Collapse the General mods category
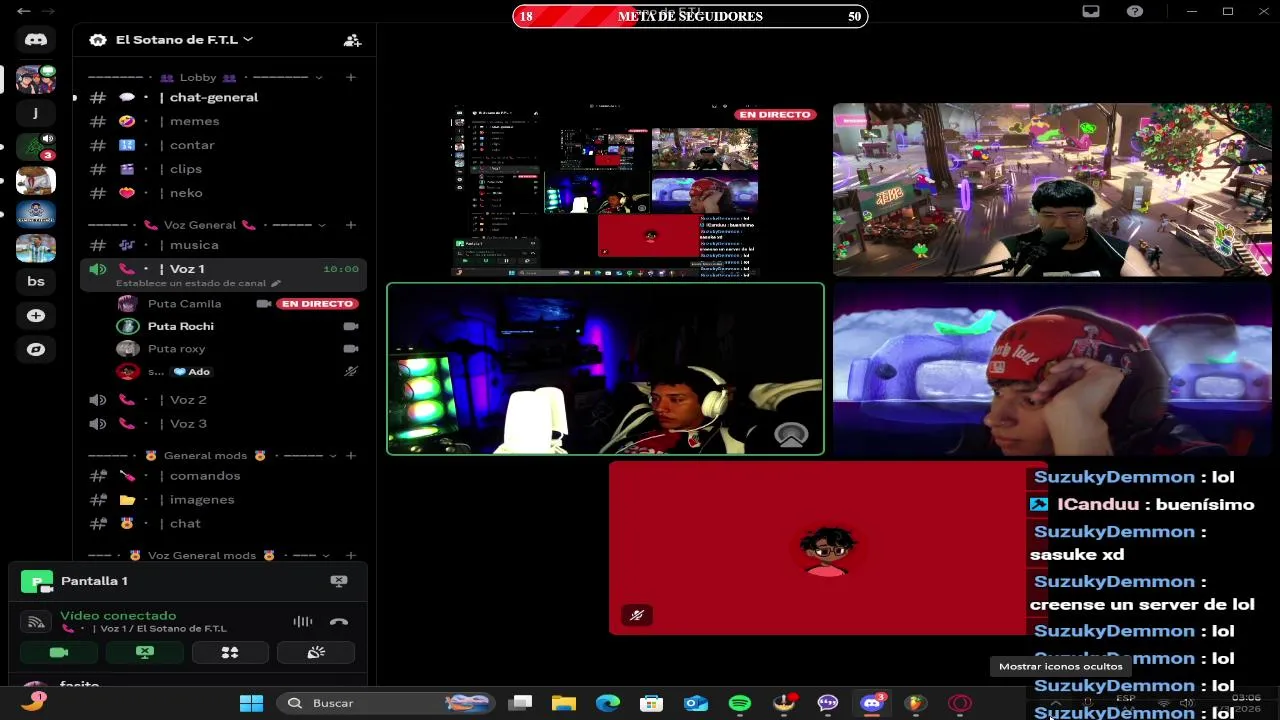 [212, 456]
